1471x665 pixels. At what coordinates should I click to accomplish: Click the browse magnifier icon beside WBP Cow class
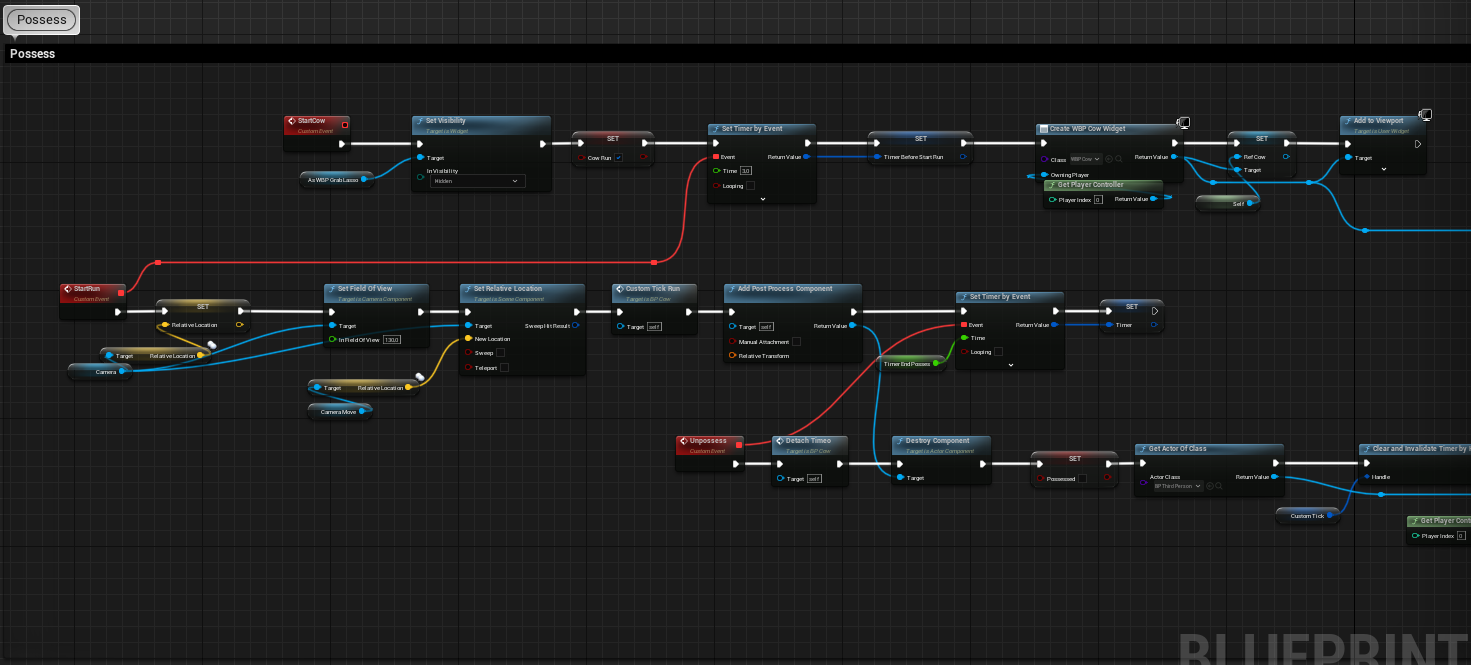1119,159
